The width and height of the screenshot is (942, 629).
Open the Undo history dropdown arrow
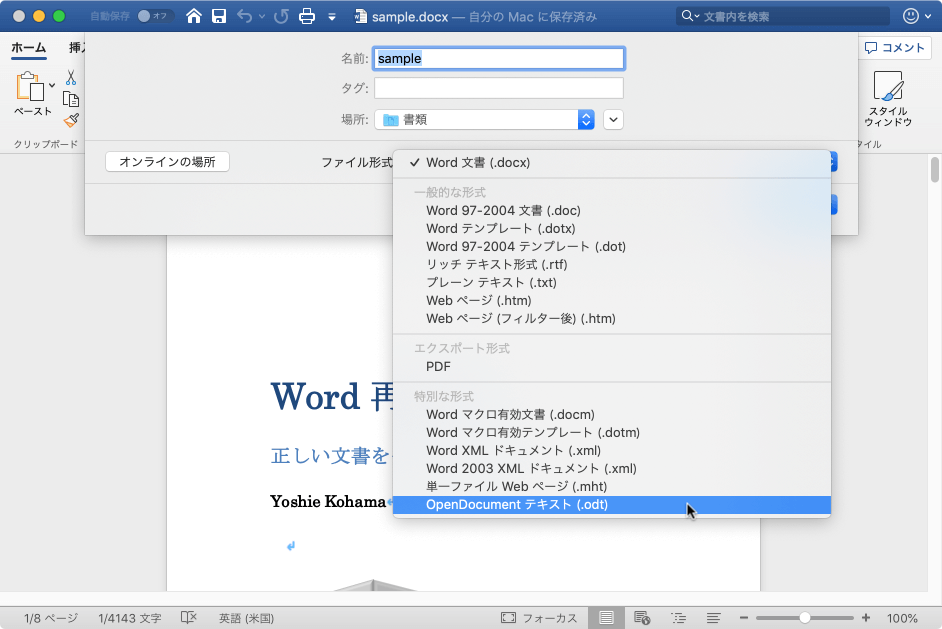[x=262, y=17]
